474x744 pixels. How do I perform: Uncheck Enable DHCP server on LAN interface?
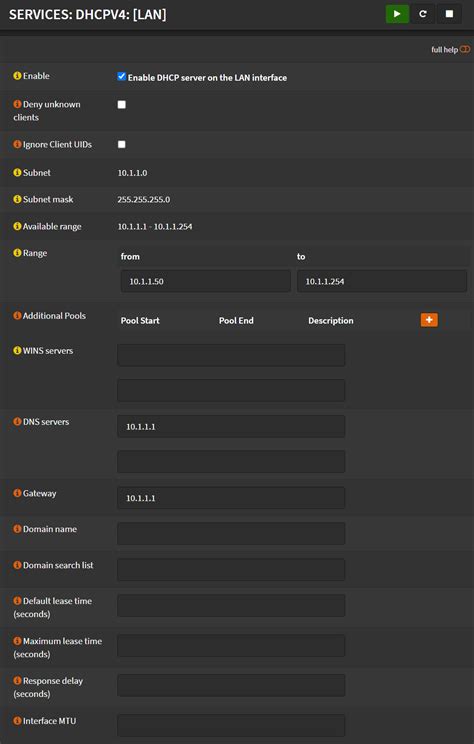pos(121,76)
